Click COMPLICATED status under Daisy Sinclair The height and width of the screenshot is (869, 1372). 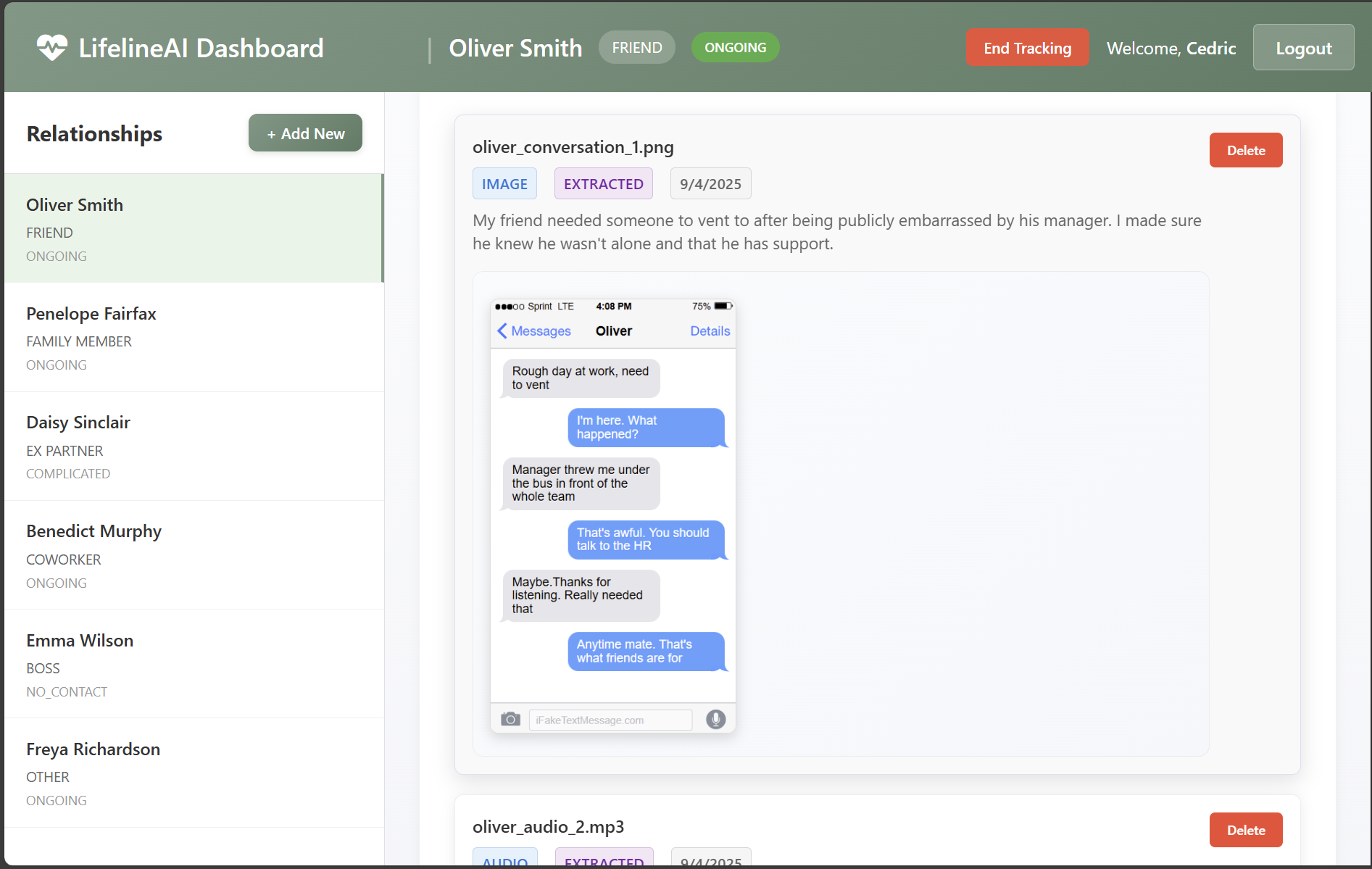[x=68, y=474]
